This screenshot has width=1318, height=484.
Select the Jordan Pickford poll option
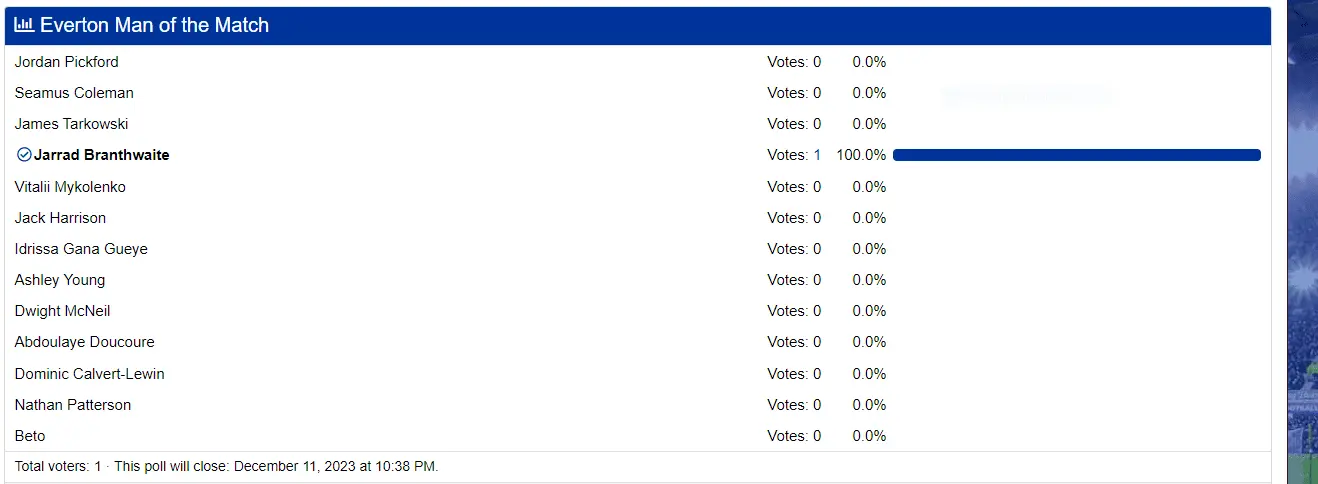[66, 62]
